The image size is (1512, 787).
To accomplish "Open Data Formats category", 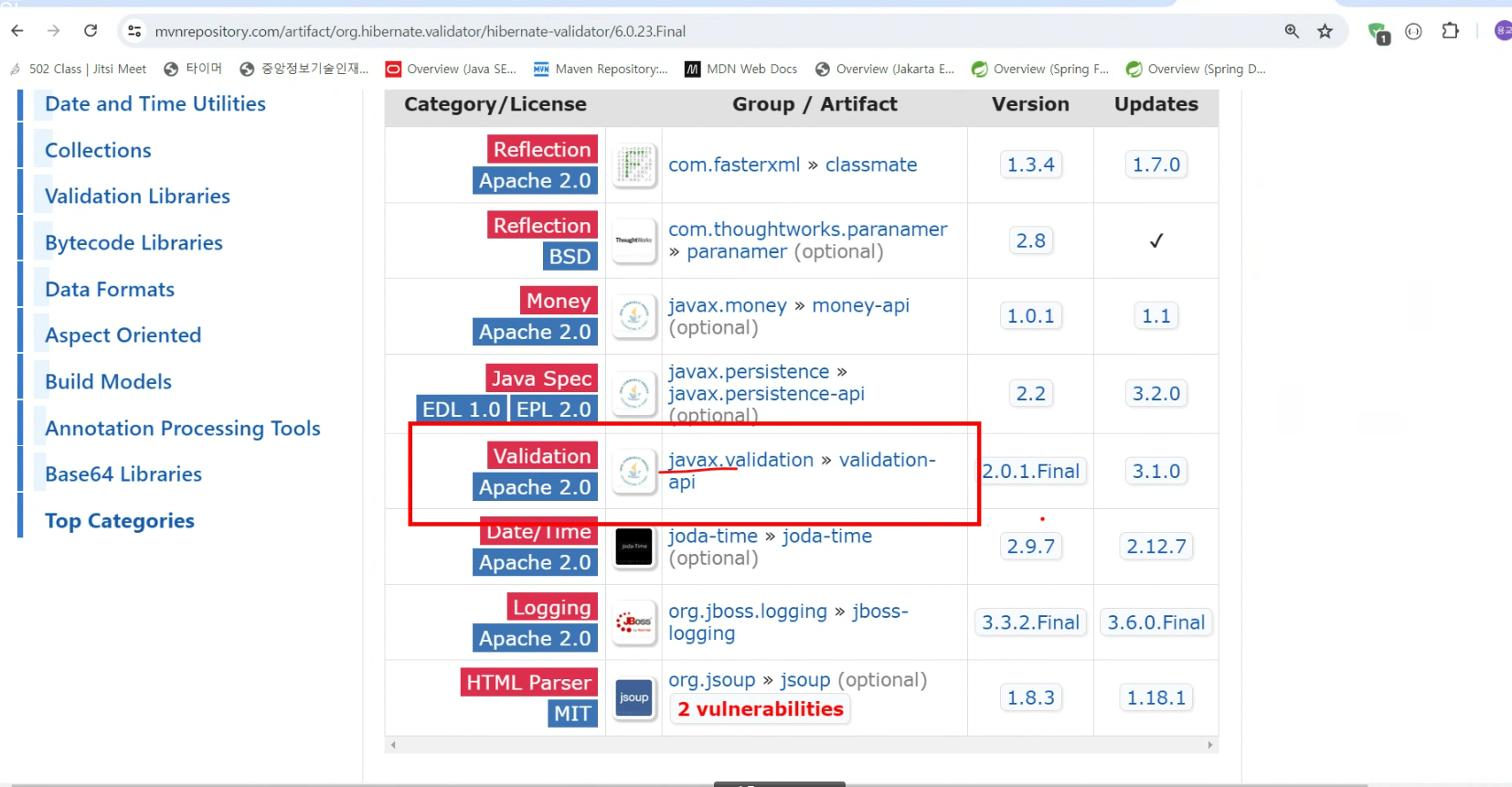I will (110, 290).
